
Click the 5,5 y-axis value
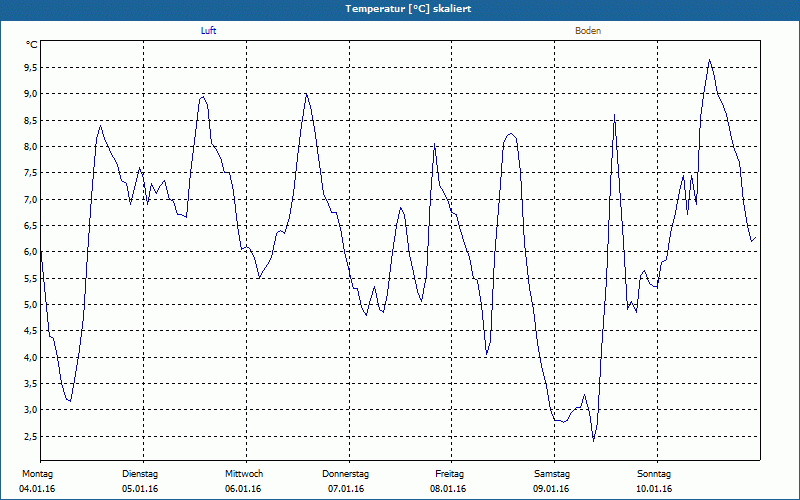32,279
